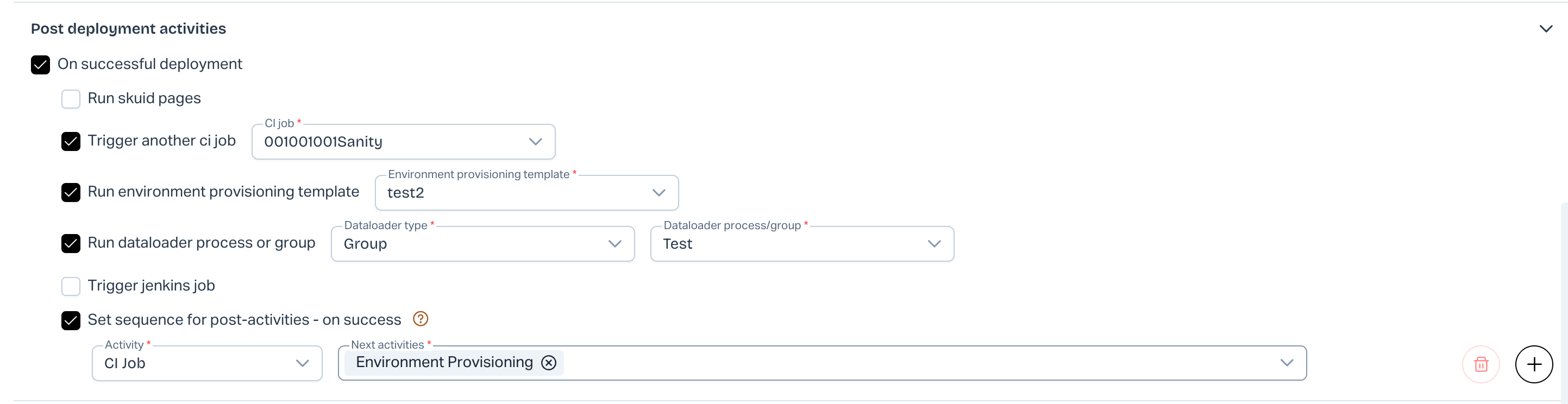Screen dimensions: 1568x404
Task: Toggle Set sequence for post-activities checkbox
Action: click(x=71, y=320)
